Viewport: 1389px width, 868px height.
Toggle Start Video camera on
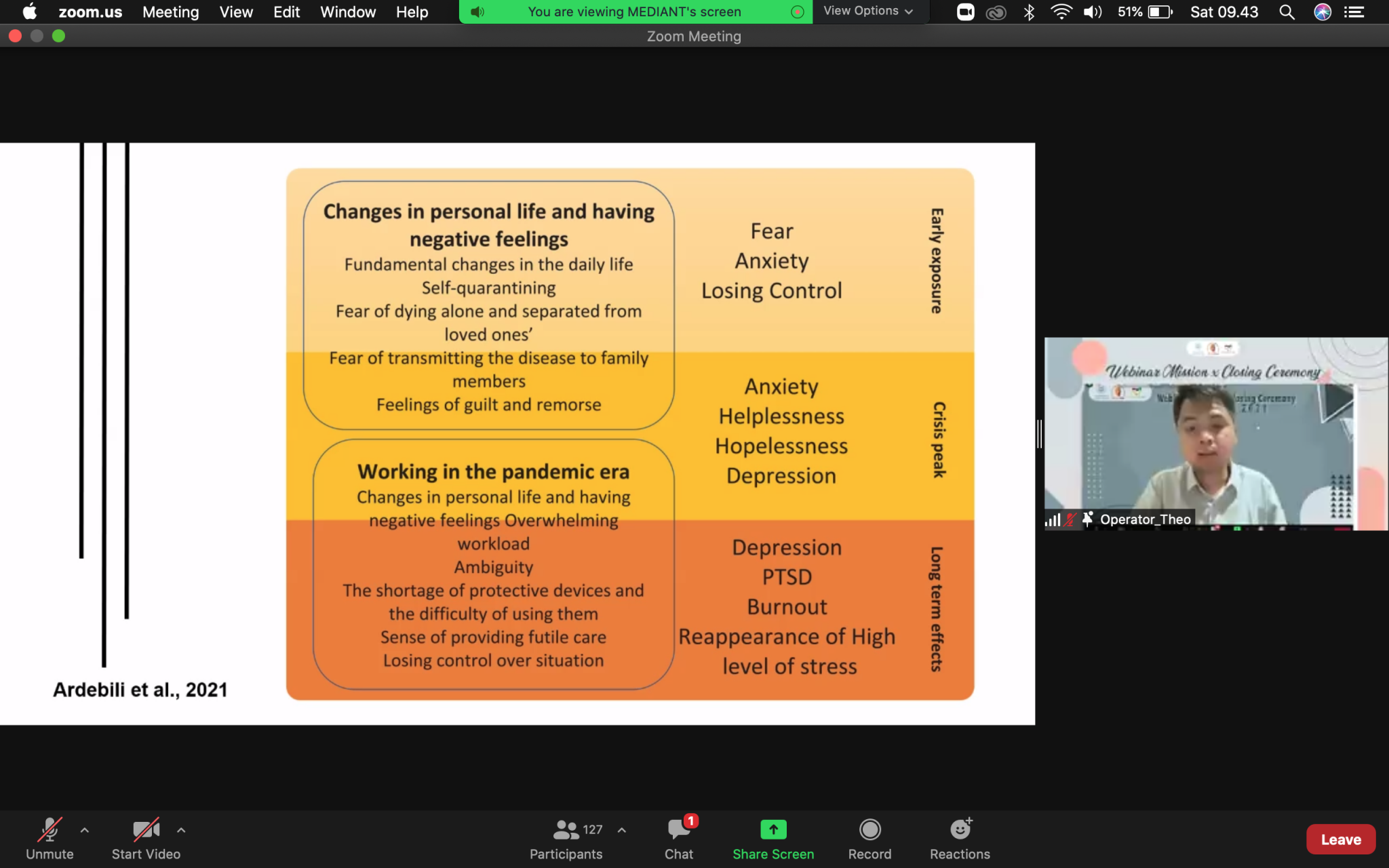(146, 830)
